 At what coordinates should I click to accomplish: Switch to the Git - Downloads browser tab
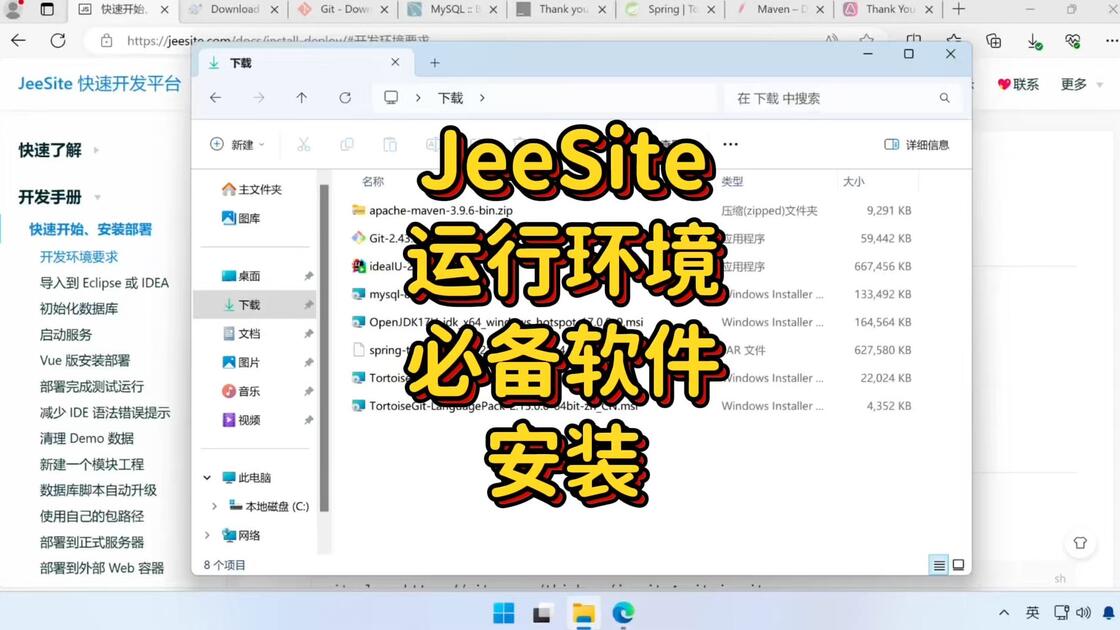coord(343,9)
